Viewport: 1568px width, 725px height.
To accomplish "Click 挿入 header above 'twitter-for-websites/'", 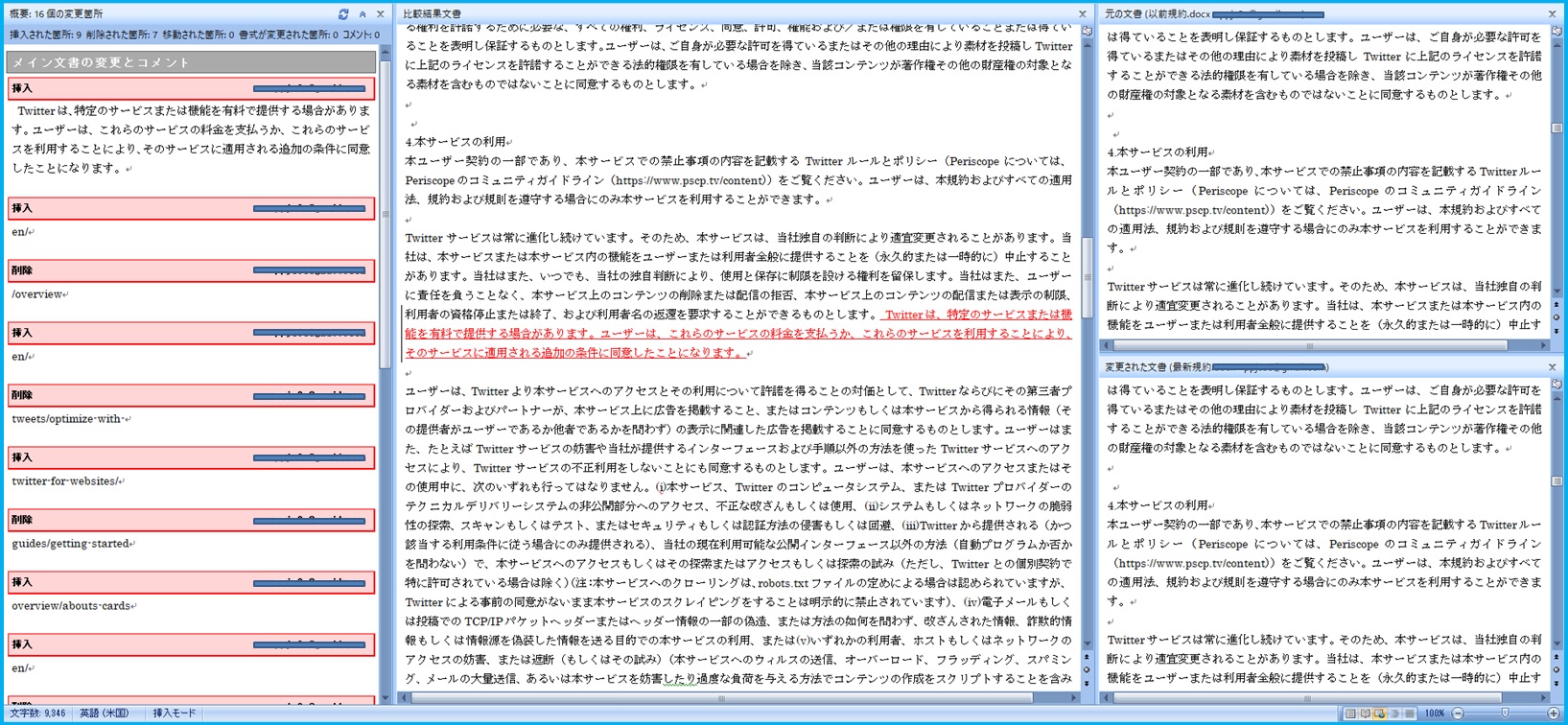I will tap(191, 457).
